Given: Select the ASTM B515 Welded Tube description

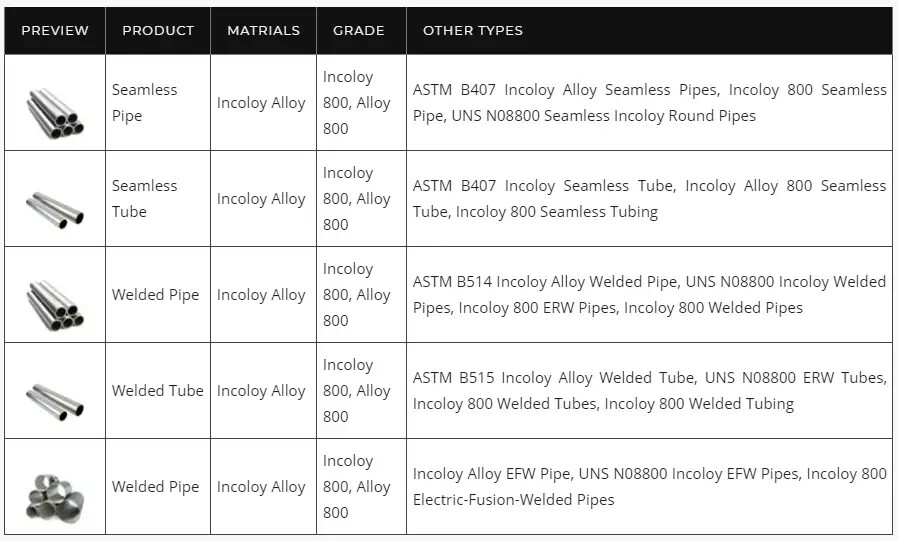Looking at the screenshot, I should tap(649, 391).
